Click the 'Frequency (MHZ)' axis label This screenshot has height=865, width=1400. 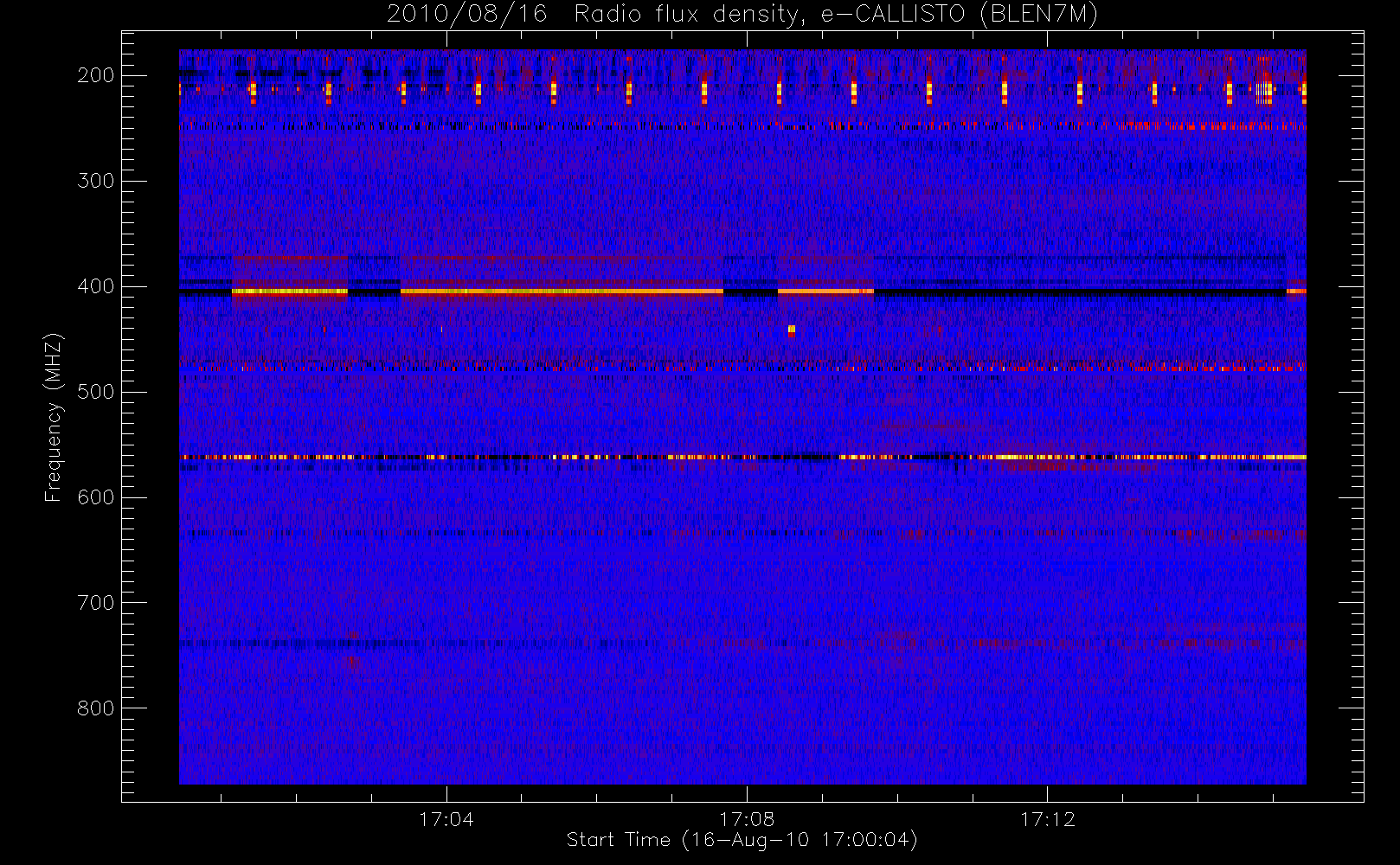54,418
